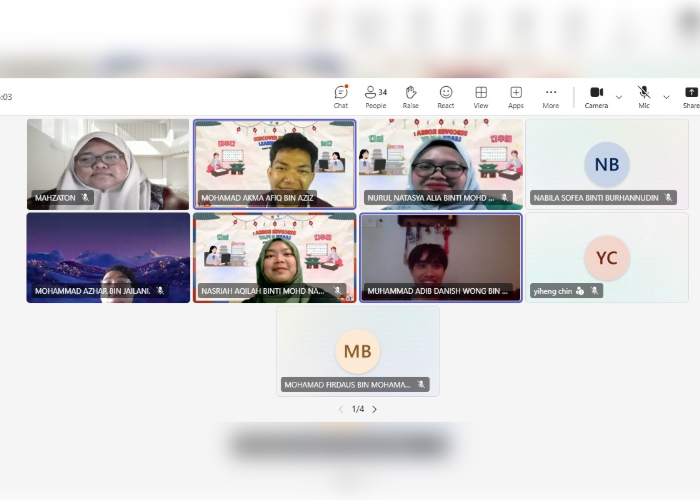Select the NB avatar tile of Nabila Sofea
Viewport: 700px width, 500px height.
pyautogui.click(x=607, y=164)
